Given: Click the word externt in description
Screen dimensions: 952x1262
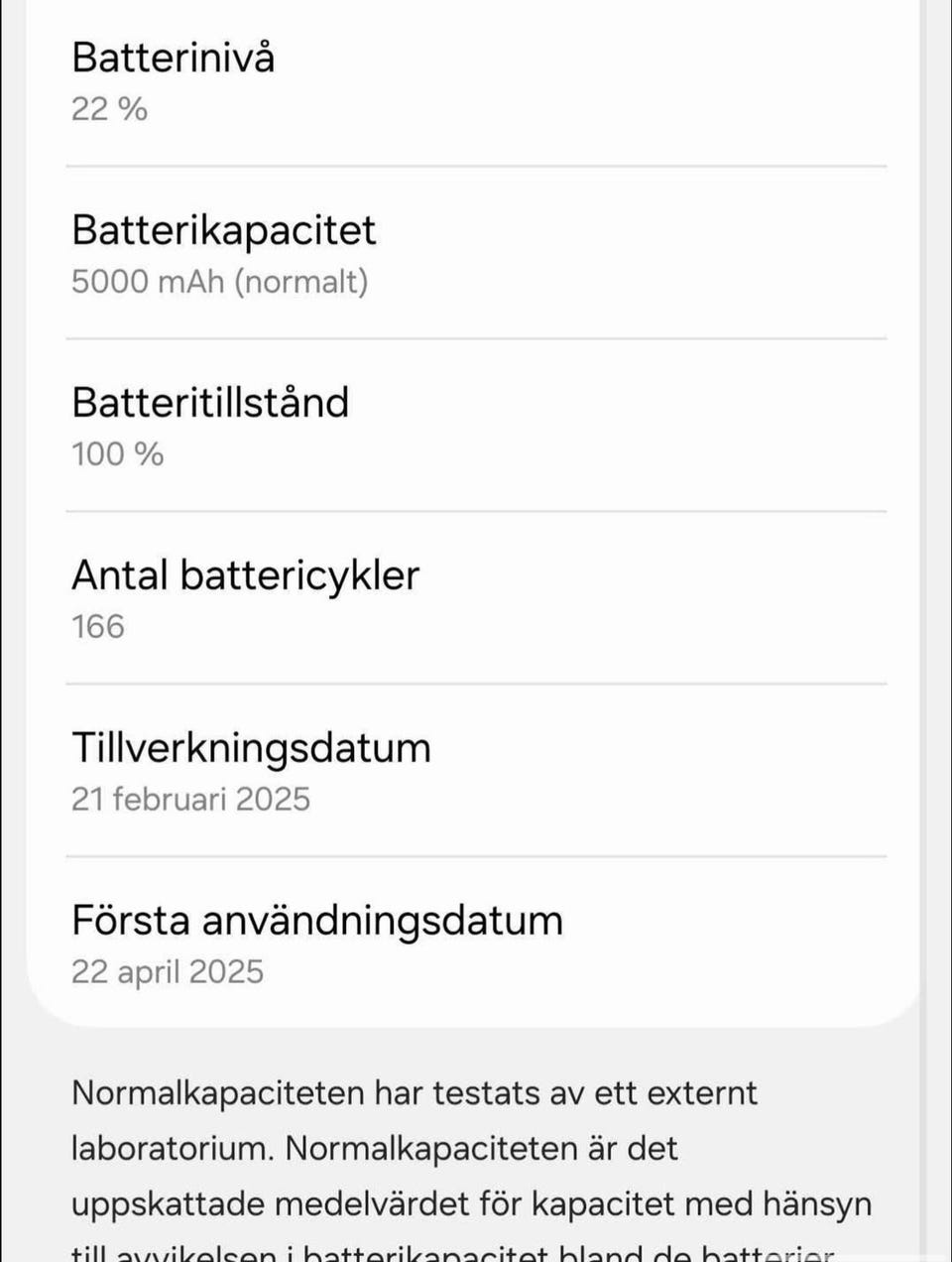Looking at the screenshot, I should click(702, 1093).
